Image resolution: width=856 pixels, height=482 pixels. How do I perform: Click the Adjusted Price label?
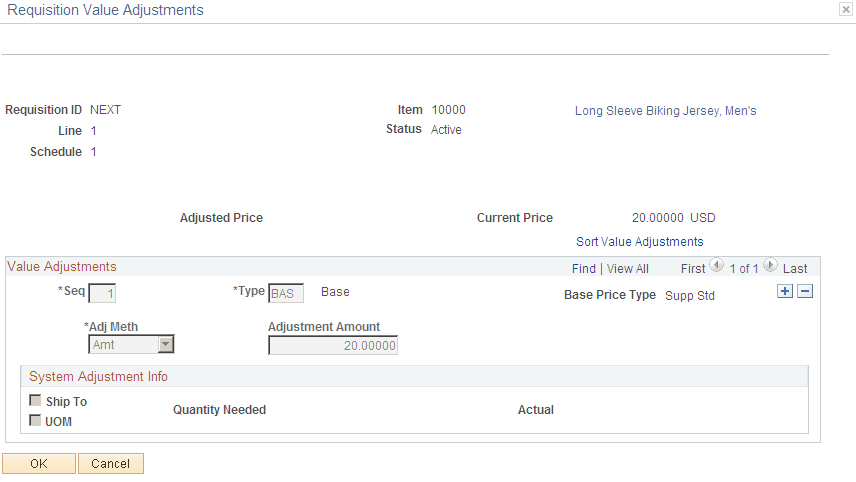(x=221, y=218)
